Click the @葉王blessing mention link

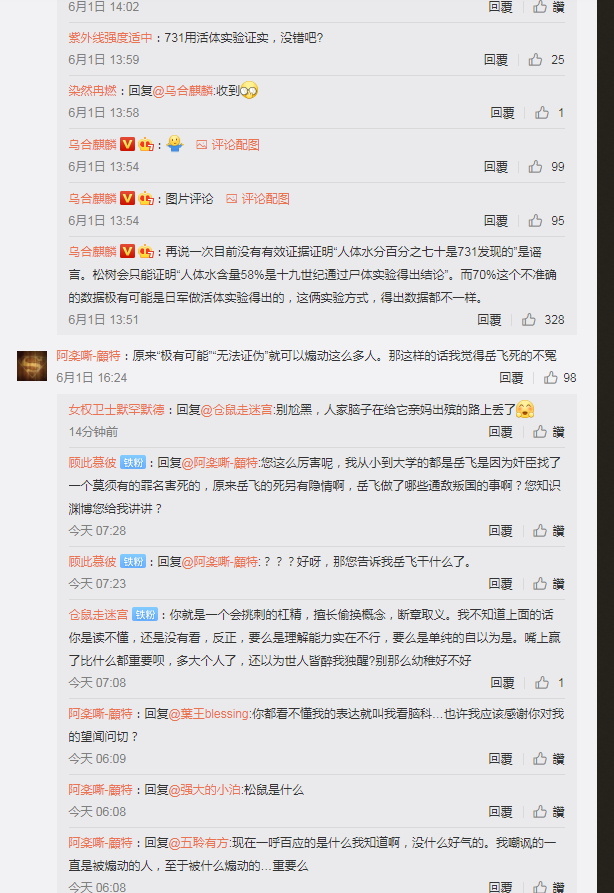pyautogui.click(x=209, y=714)
